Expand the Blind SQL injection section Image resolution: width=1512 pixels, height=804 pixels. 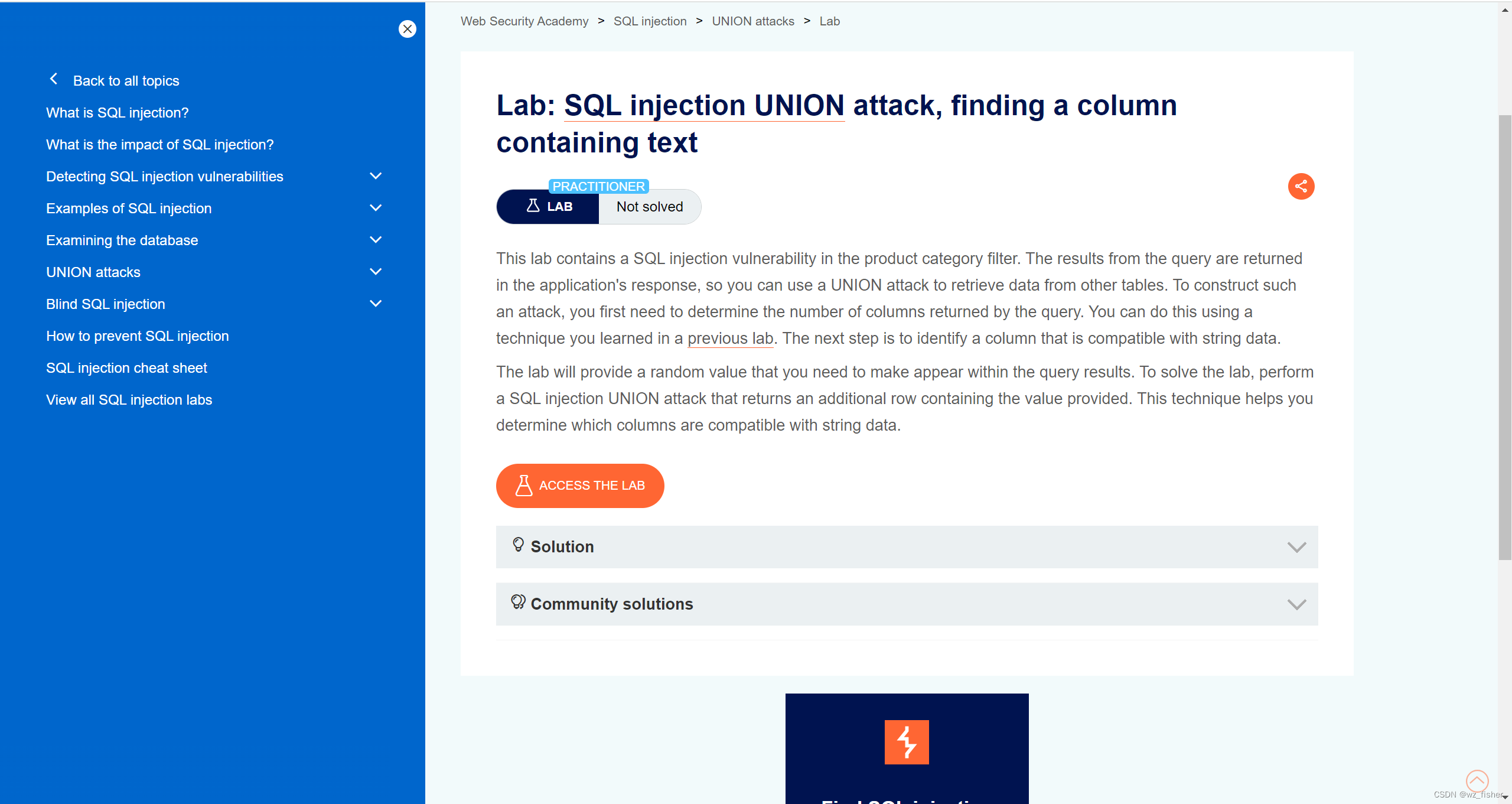point(376,304)
